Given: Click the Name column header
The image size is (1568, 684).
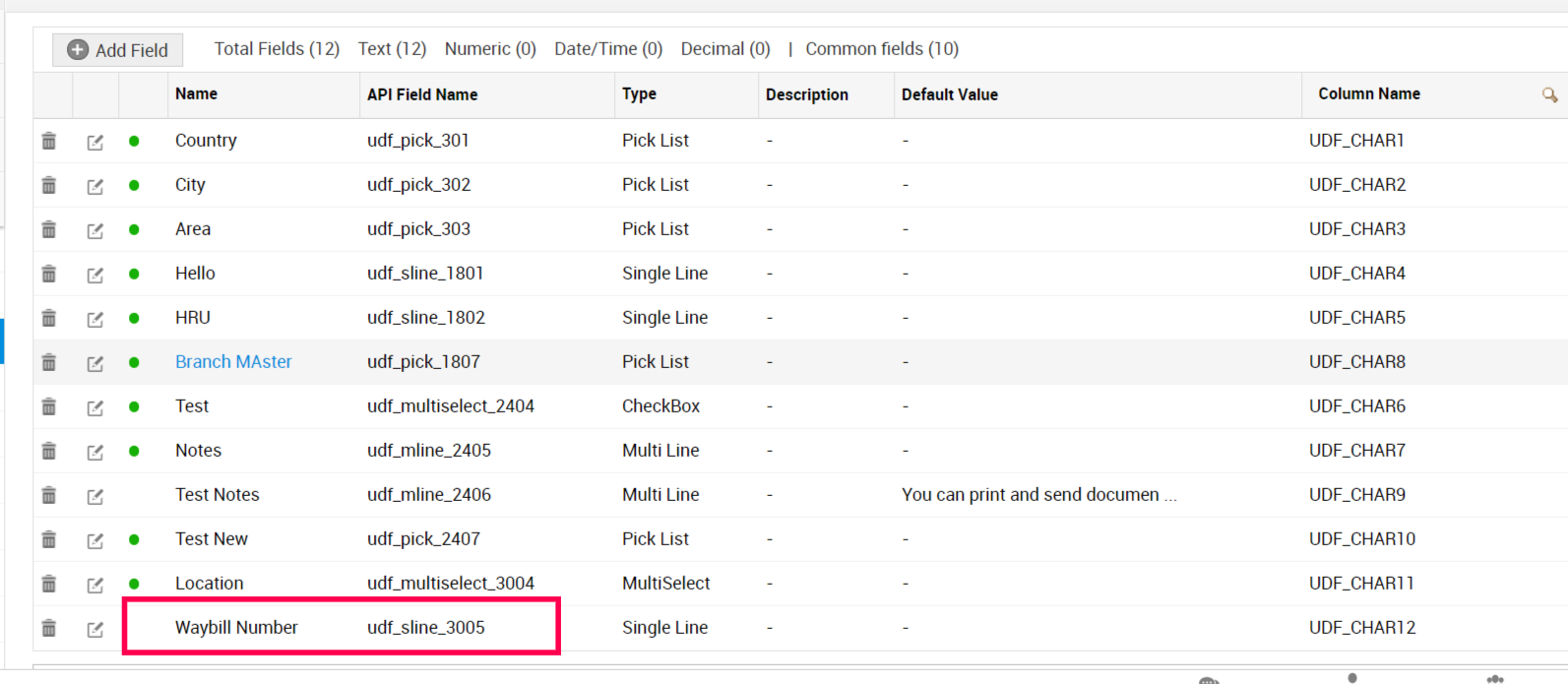Looking at the screenshot, I should click(197, 94).
